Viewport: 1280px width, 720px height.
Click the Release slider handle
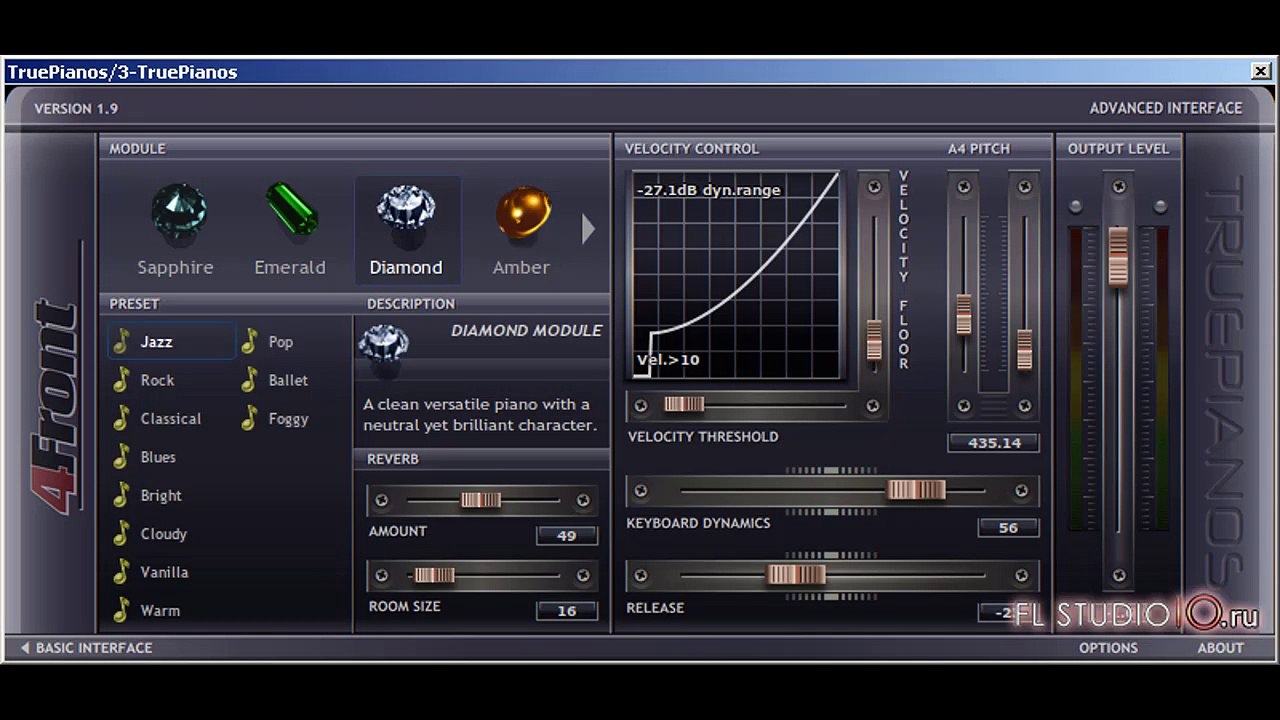click(x=796, y=575)
